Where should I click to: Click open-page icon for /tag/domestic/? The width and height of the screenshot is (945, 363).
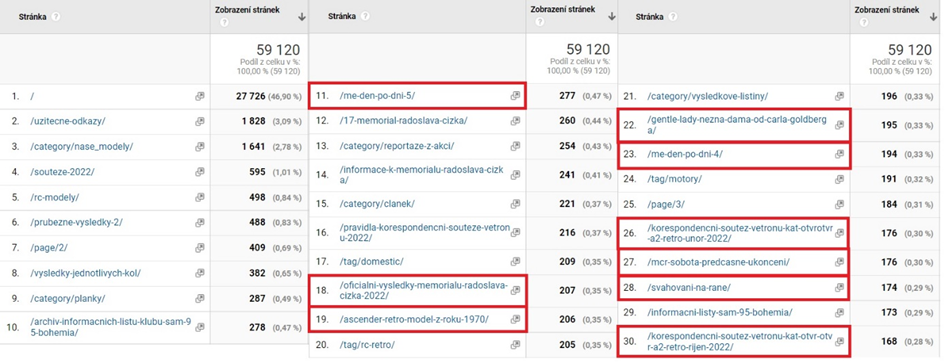tap(515, 261)
